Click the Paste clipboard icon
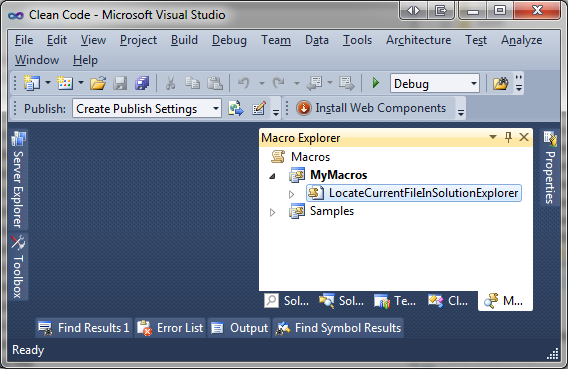The height and width of the screenshot is (369, 568). [215, 84]
